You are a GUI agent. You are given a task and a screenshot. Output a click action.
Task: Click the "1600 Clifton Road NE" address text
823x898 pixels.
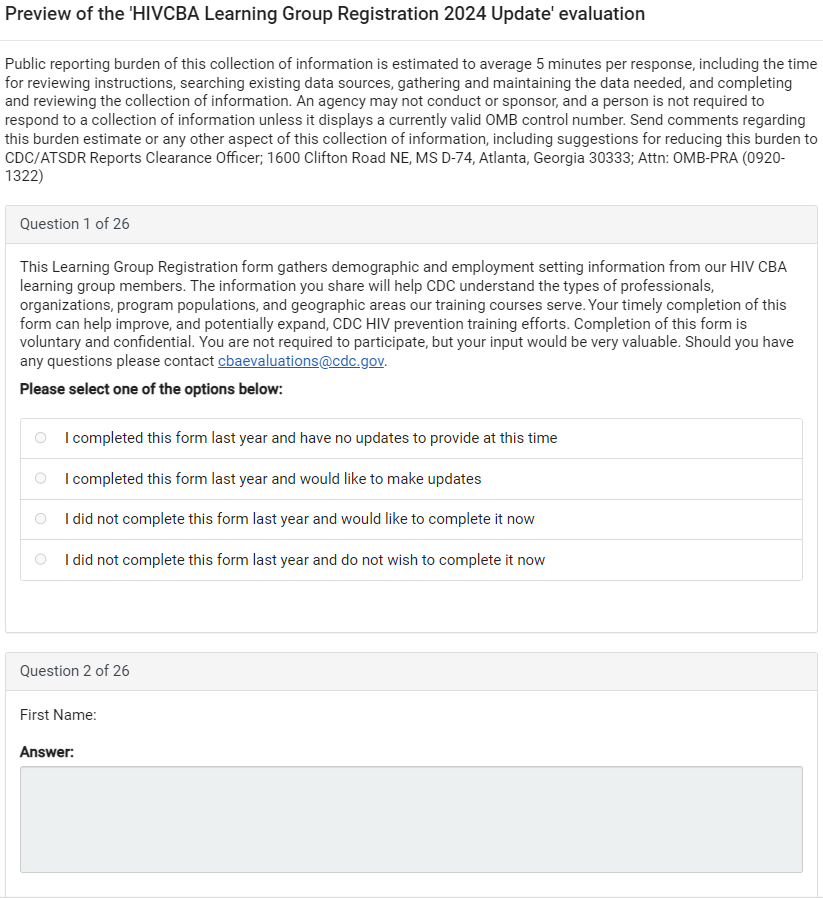(320, 158)
